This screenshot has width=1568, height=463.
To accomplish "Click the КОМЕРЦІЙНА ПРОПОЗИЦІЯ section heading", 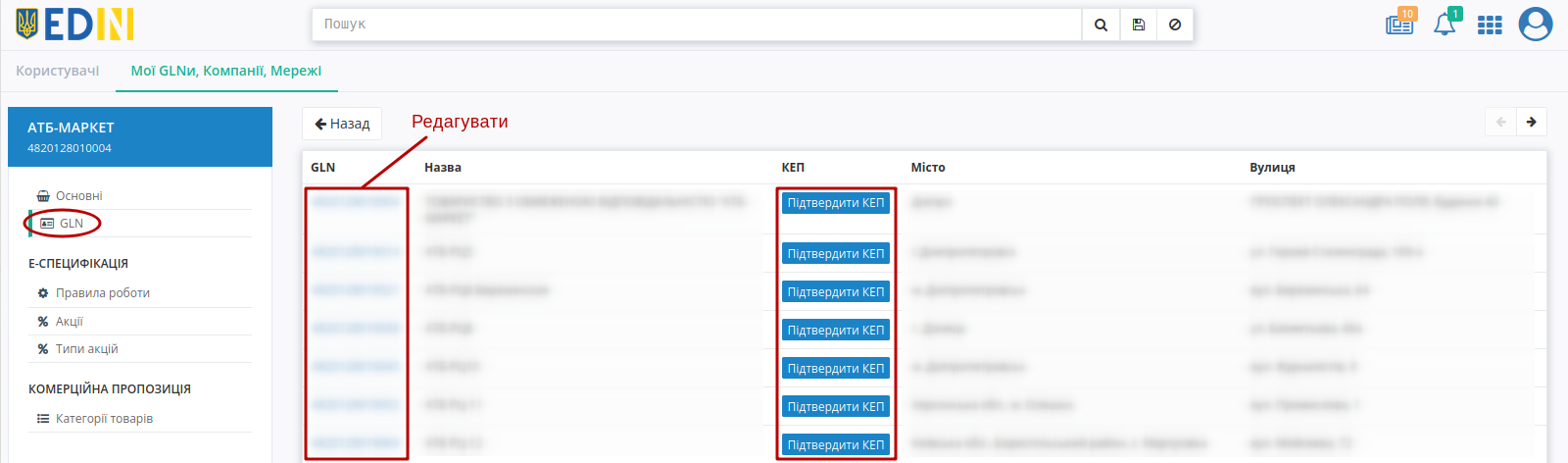I will 110,389.
